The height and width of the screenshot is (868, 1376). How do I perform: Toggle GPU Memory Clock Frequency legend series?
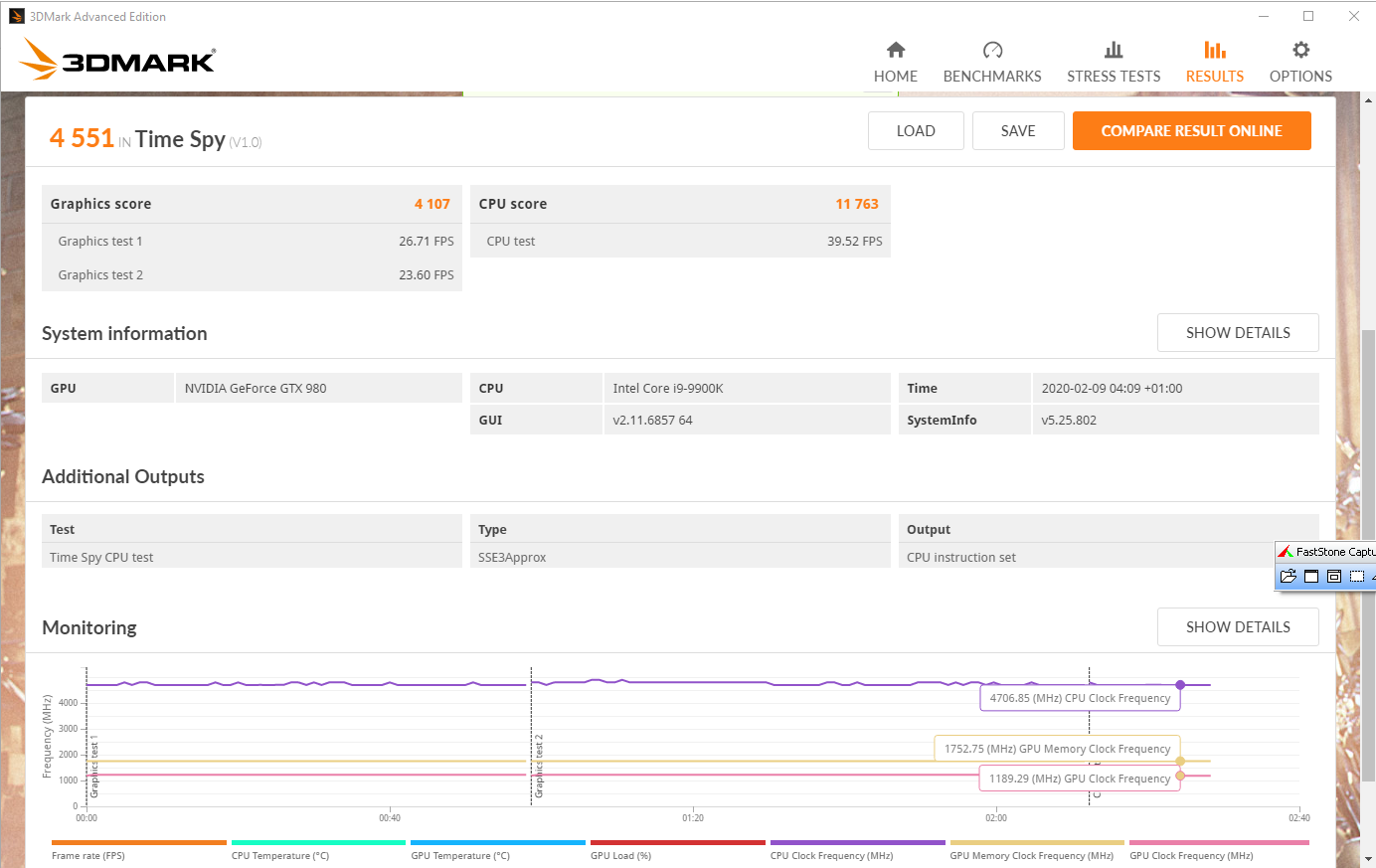pos(1037,850)
